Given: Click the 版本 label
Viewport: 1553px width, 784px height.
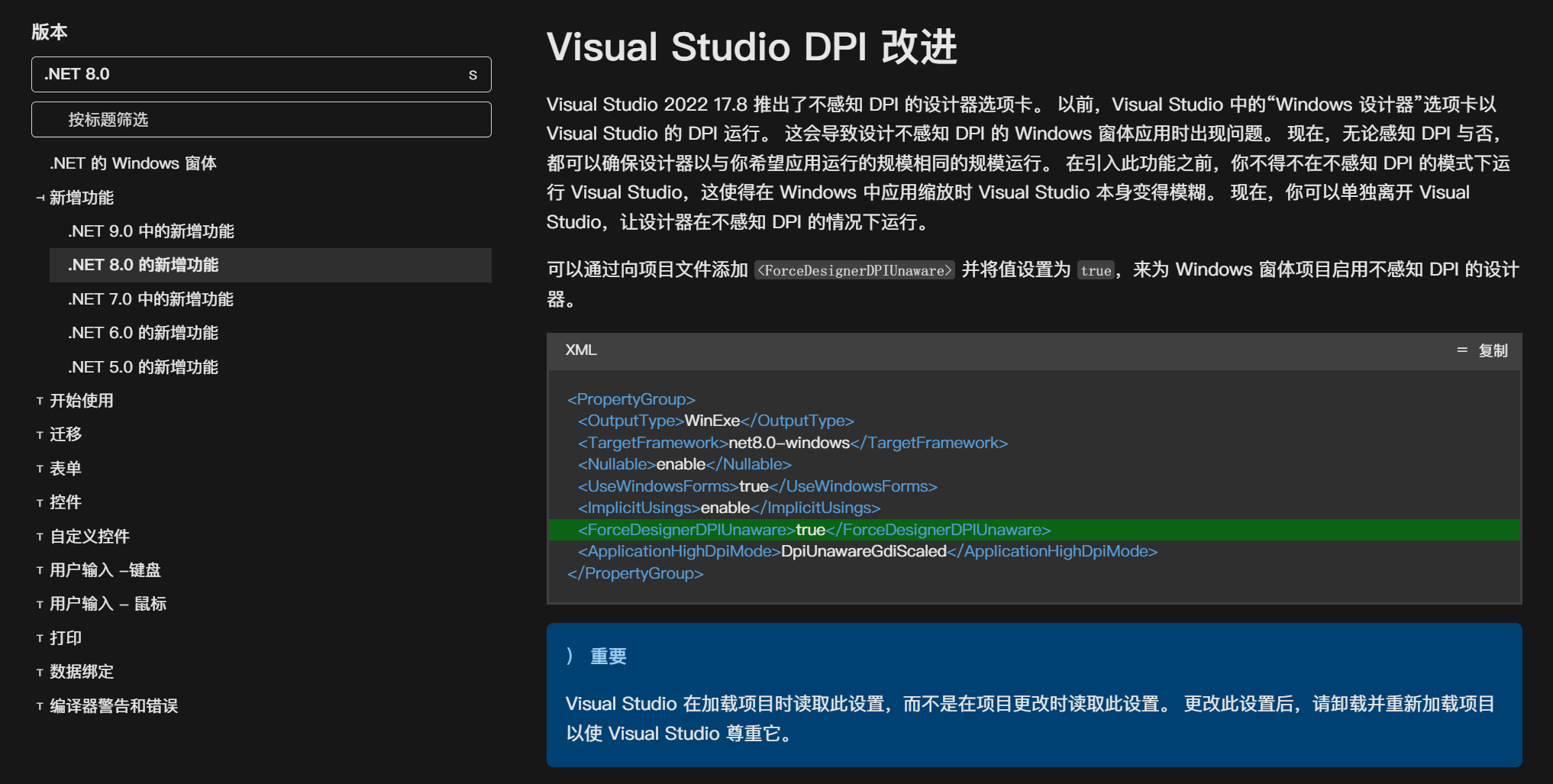Looking at the screenshot, I should [50, 31].
